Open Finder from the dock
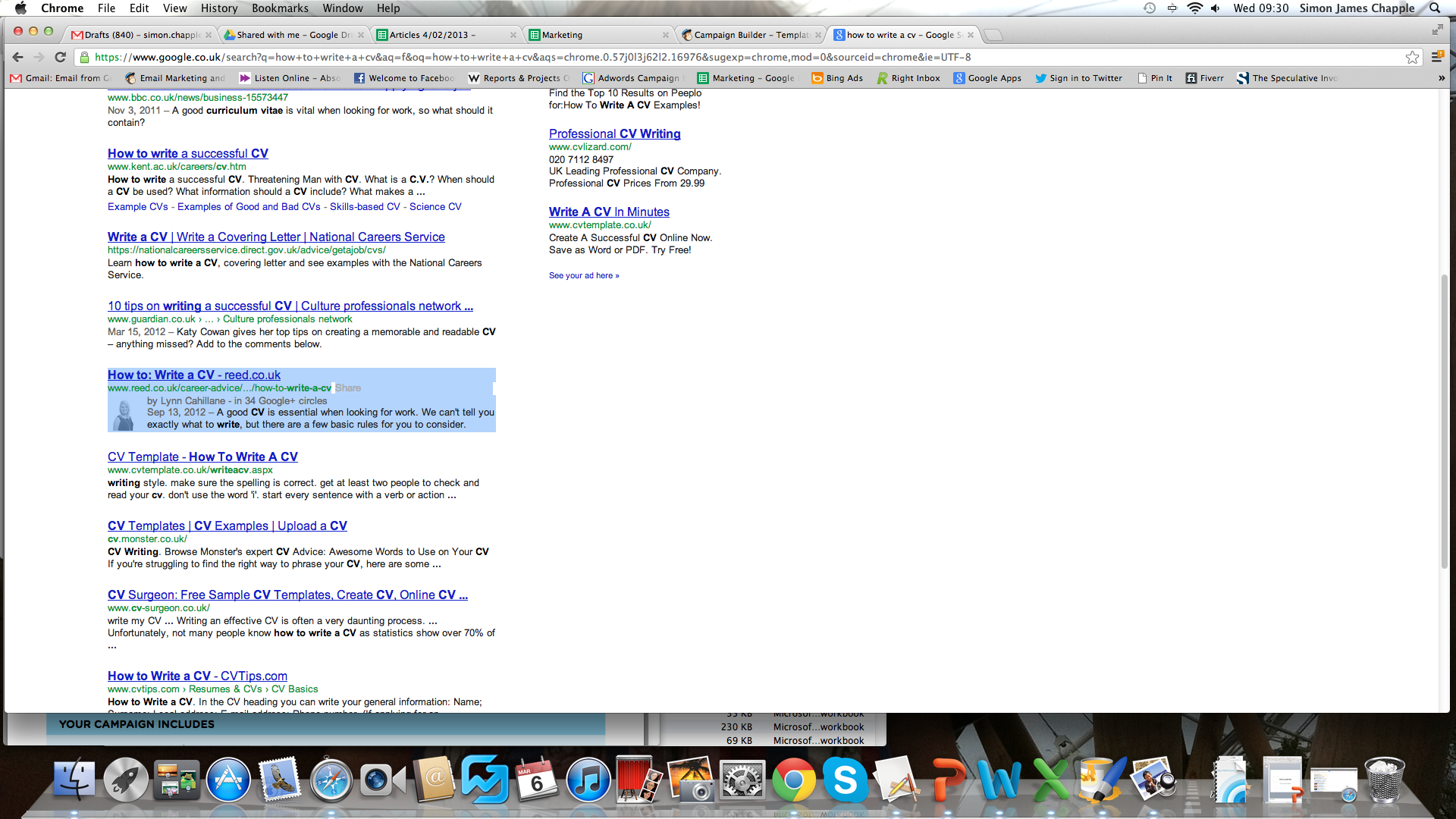1456x819 pixels. [x=74, y=780]
